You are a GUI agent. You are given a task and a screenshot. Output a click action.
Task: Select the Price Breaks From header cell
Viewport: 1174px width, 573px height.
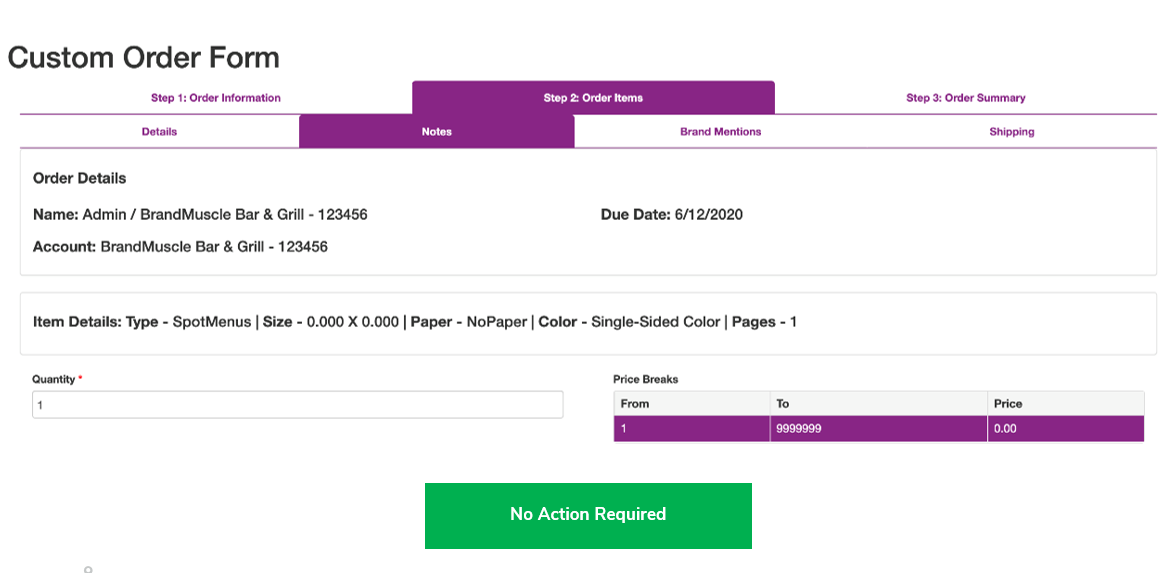click(x=691, y=403)
